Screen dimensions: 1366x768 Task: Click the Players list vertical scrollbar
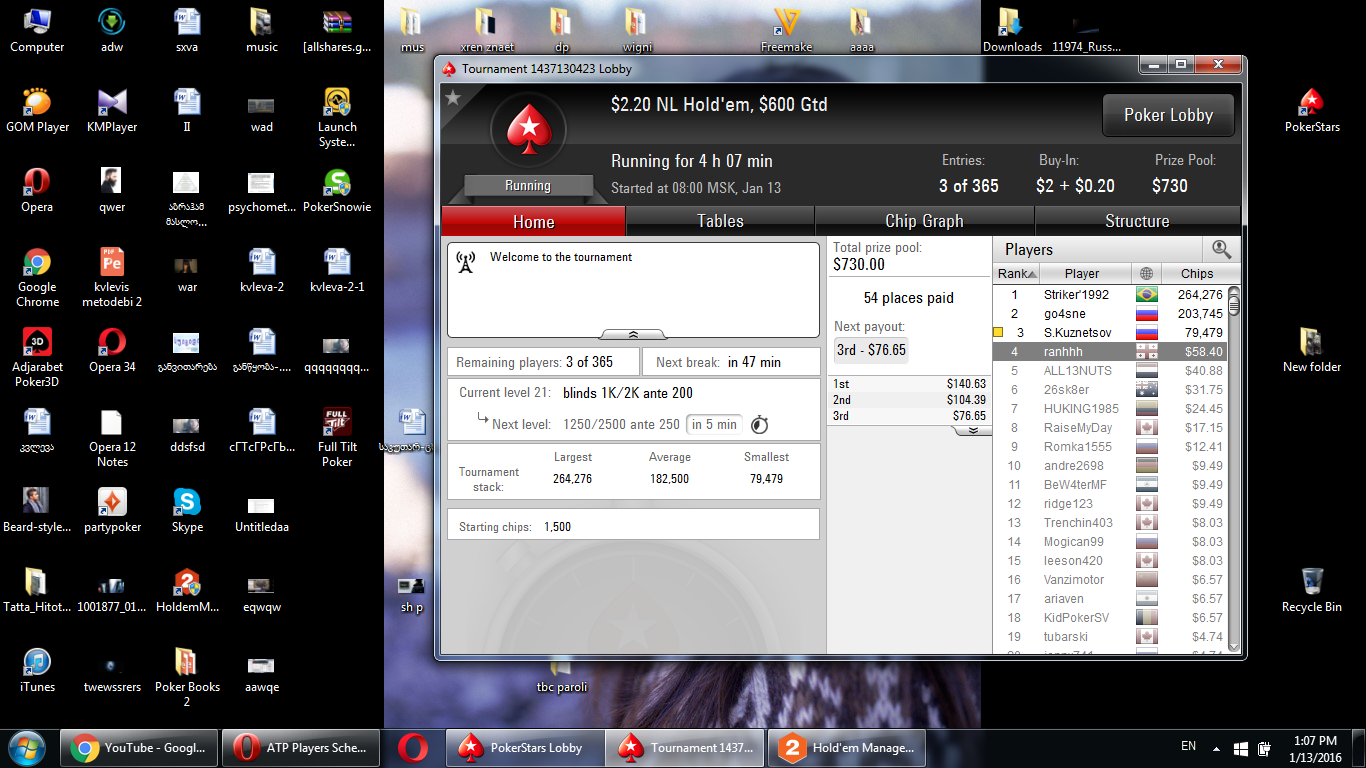[x=1233, y=470]
